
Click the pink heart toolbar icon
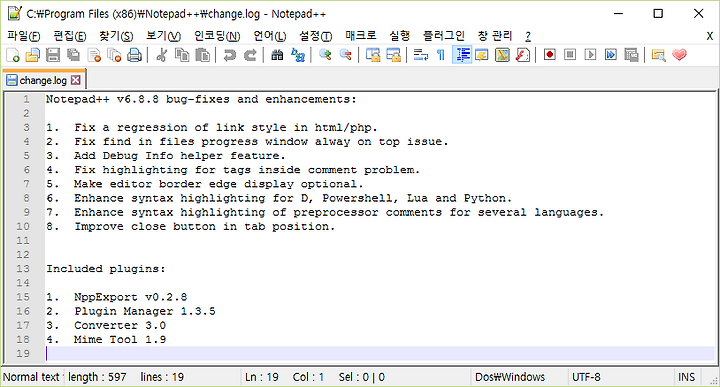(679, 55)
